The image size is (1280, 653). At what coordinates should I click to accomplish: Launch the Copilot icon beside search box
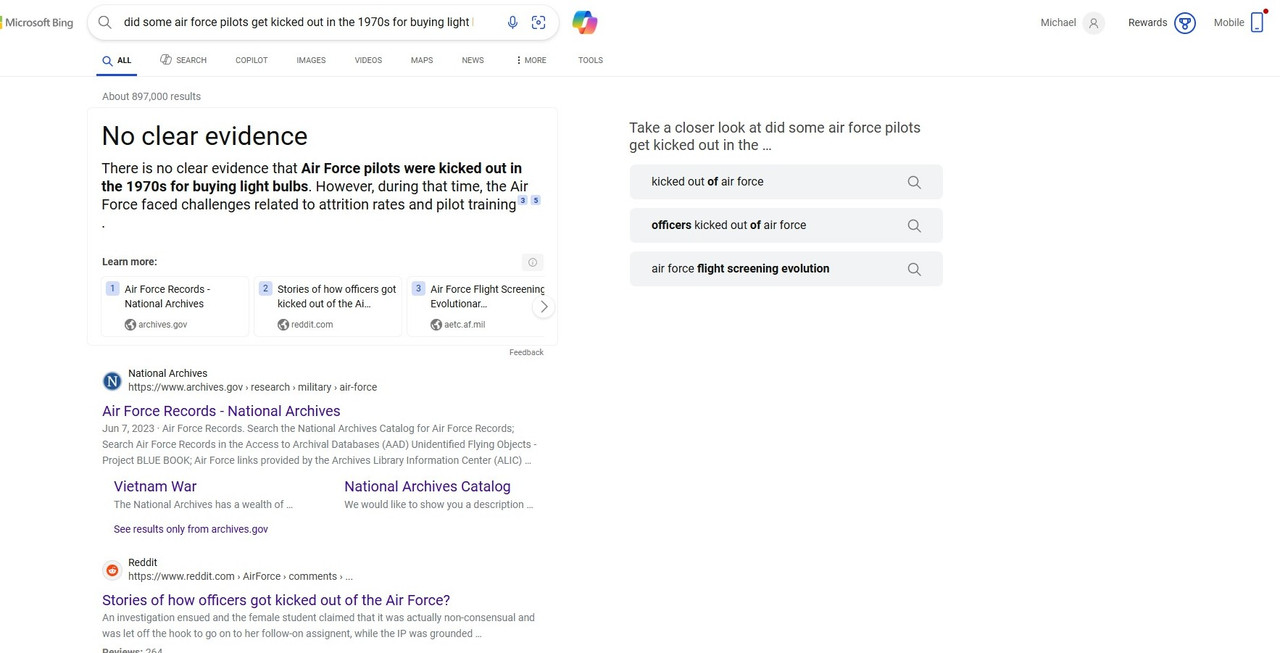[585, 22]
